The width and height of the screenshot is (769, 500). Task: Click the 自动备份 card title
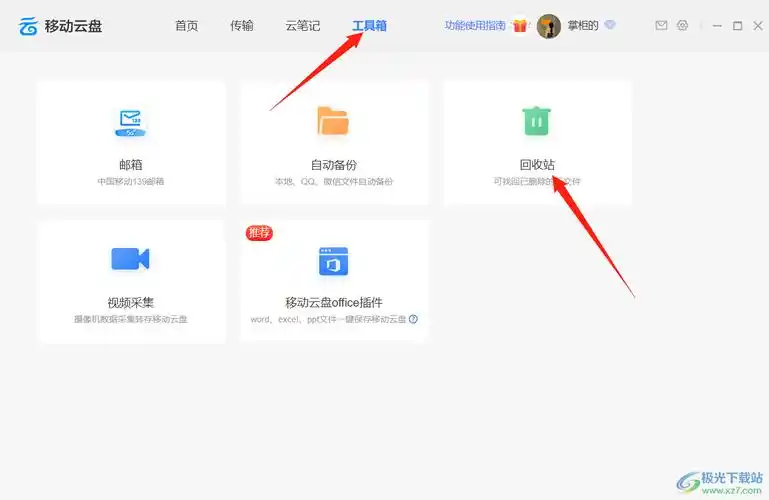pos(333,165)
